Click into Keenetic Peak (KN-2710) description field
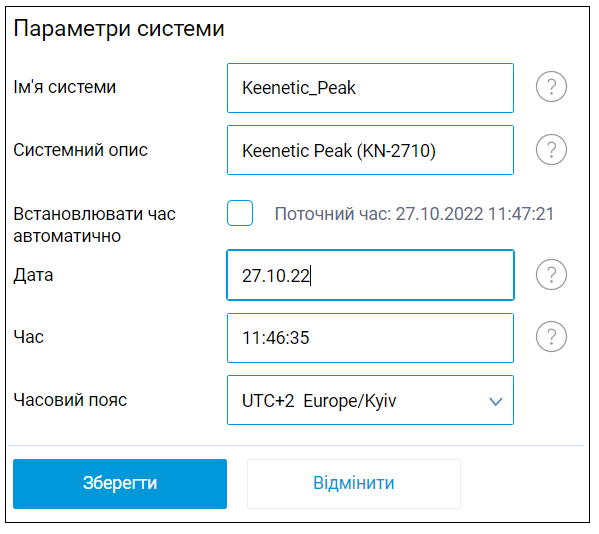The width and height of the screenshot is (599, 534). [370, 150]
